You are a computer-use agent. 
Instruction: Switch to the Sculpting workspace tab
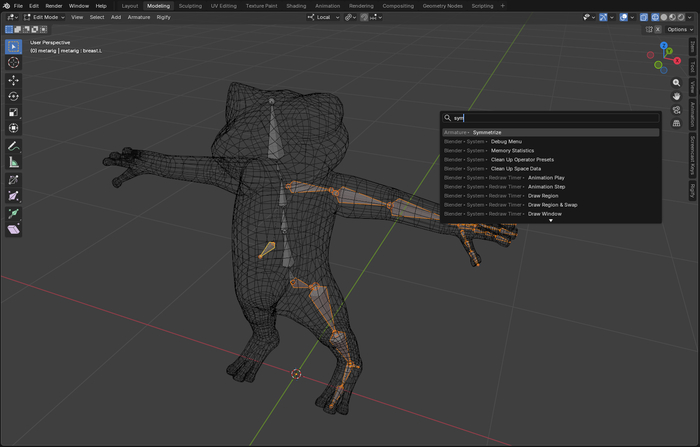click(x=190, y=6)
